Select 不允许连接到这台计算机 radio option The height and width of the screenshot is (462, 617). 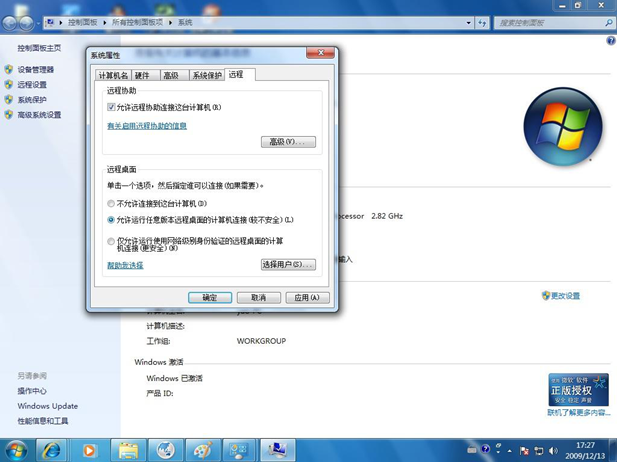click(x=111, y=203)
